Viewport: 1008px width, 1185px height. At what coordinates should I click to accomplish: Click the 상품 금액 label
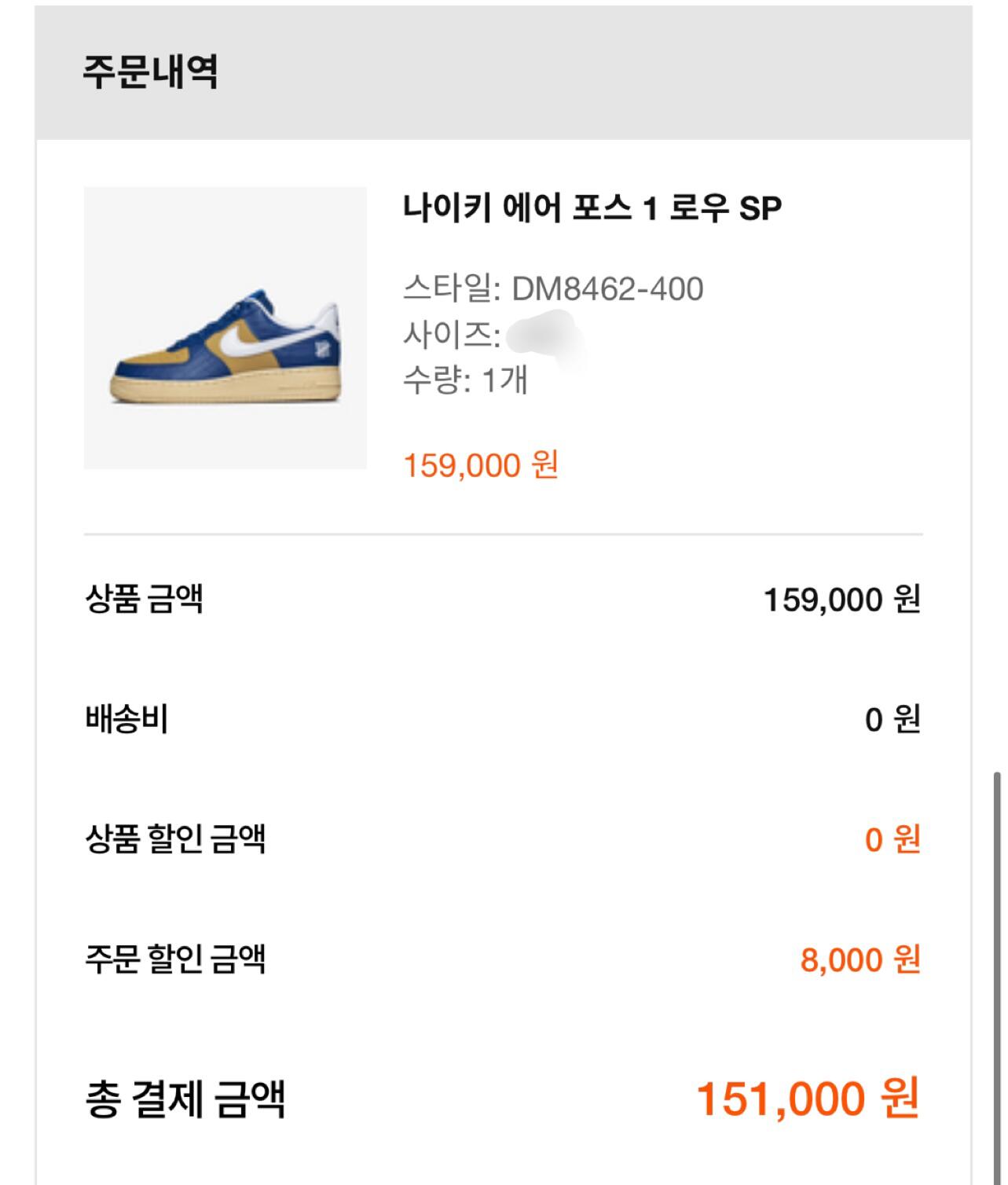pyautogui.click(x=144, y=599)
